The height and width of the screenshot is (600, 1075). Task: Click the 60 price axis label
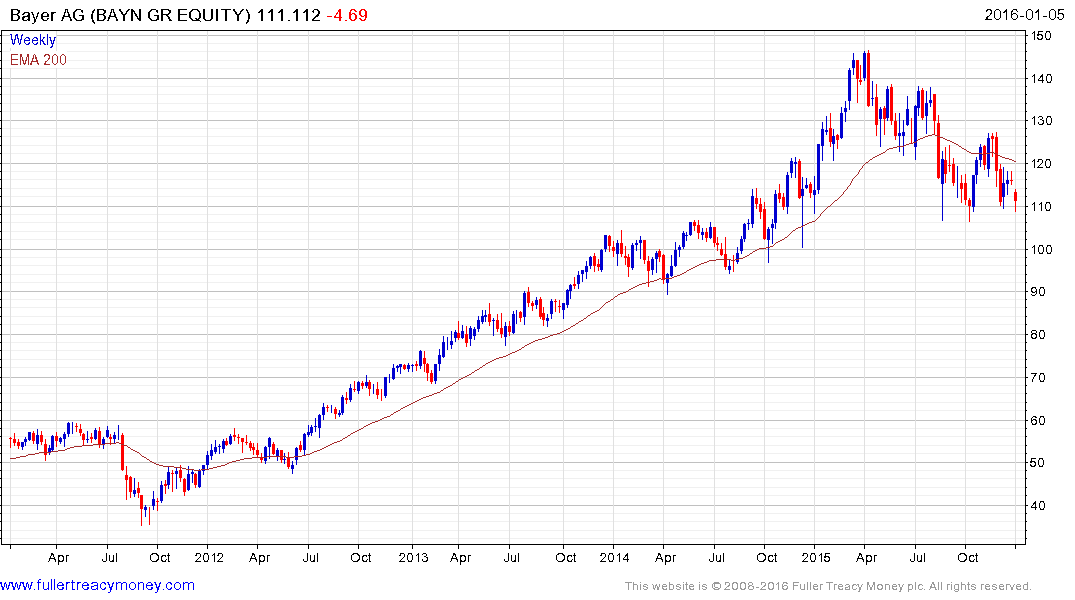[x=1039, y=420]
